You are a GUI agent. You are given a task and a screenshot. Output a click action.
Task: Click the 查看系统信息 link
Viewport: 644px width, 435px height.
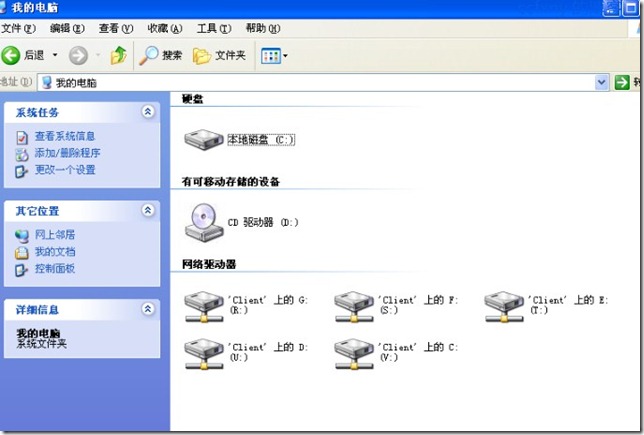click(x=64, y=136)
